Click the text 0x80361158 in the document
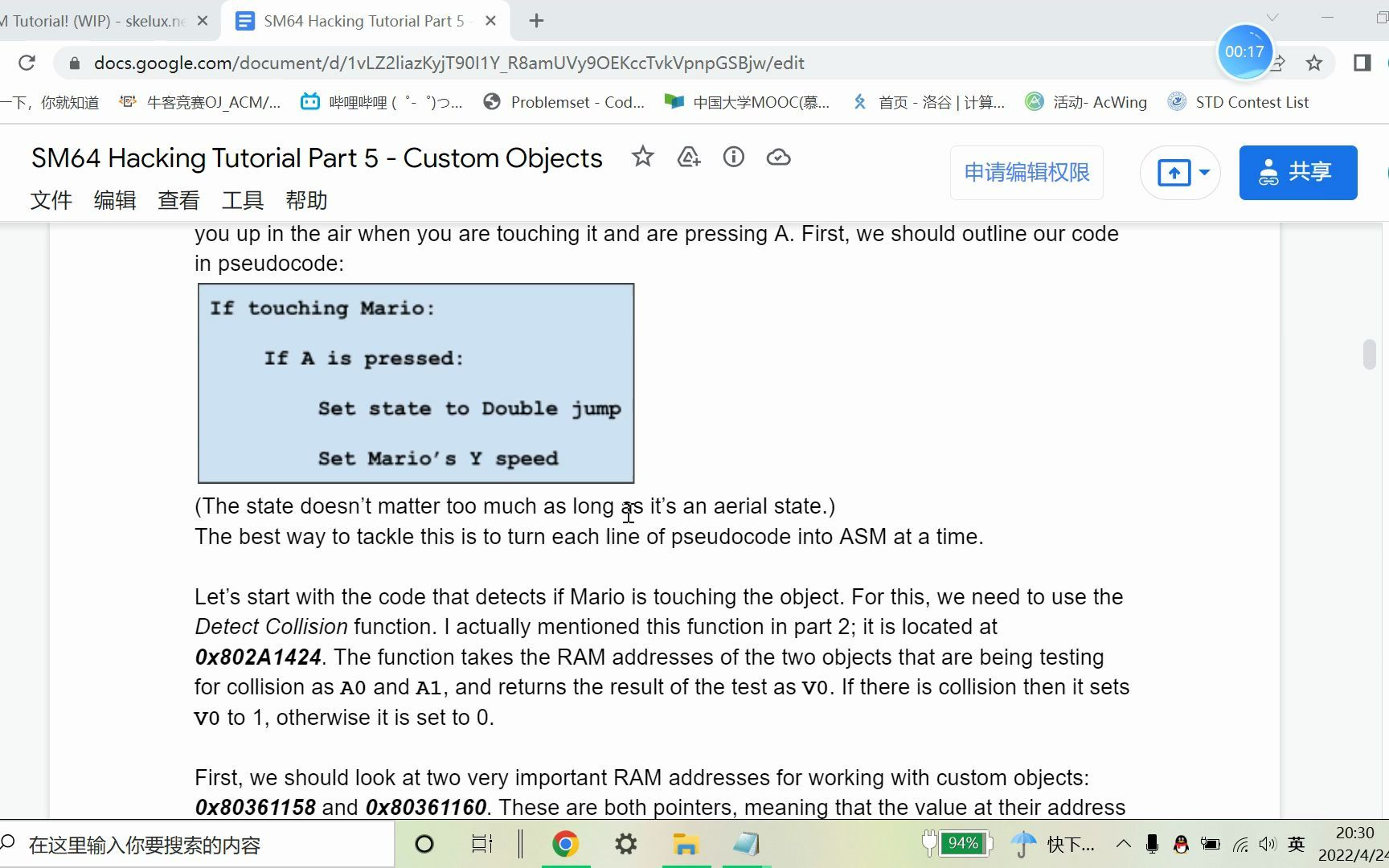The height and width of the screenshot is (868, 1389). tap(255, 807)
